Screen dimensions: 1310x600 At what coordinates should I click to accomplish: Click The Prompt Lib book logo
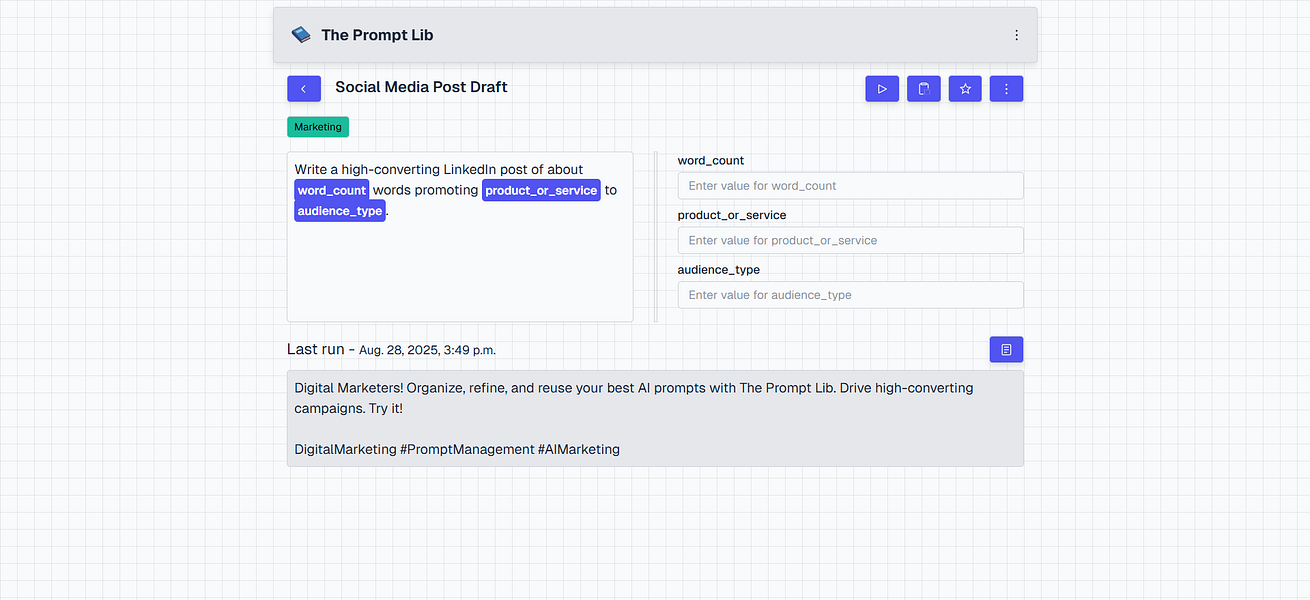299,33
